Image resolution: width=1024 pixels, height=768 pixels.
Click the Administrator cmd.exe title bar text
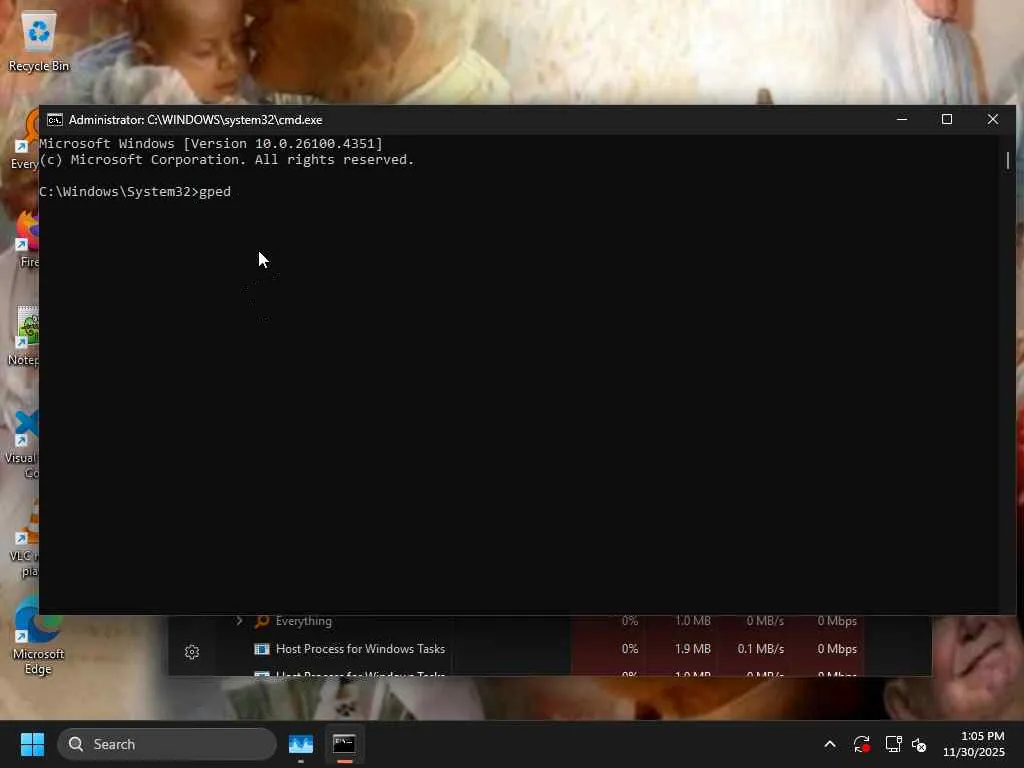[x=195, y=120]
